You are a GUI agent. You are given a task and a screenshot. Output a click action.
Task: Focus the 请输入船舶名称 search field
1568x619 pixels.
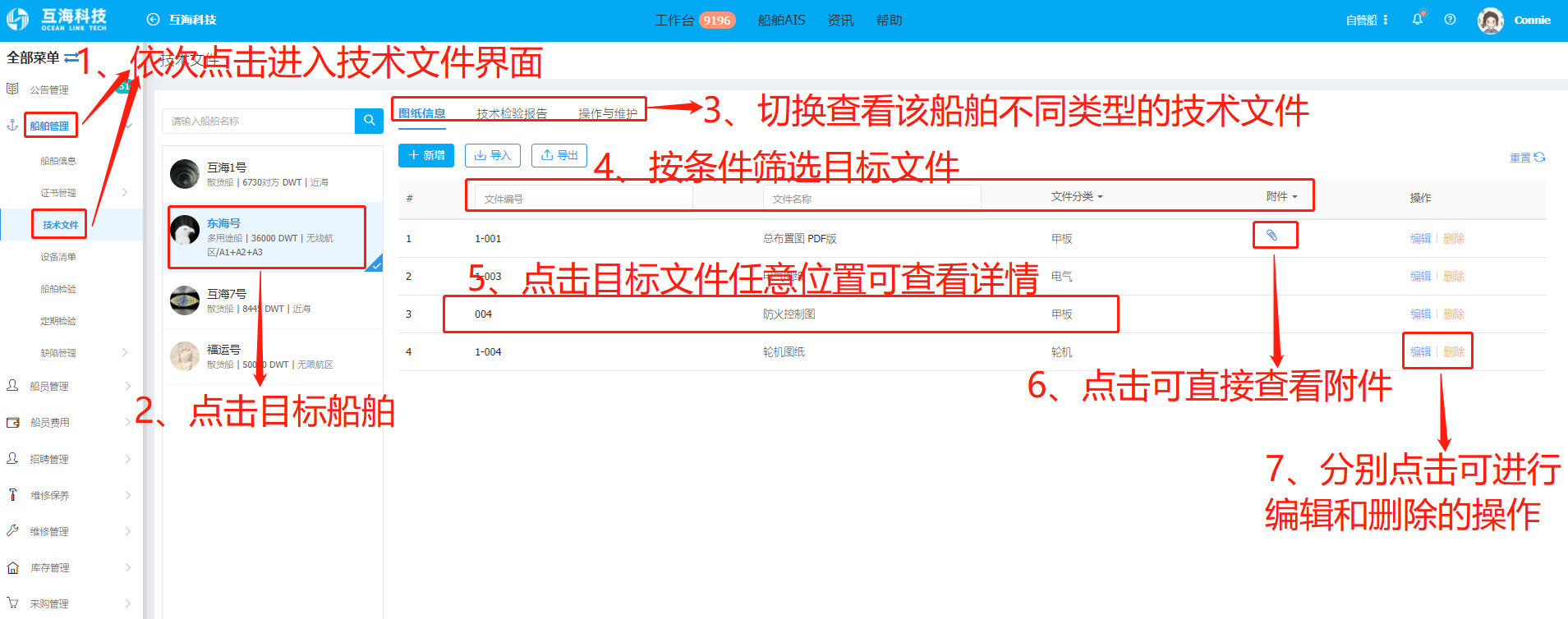click(259, 121)
